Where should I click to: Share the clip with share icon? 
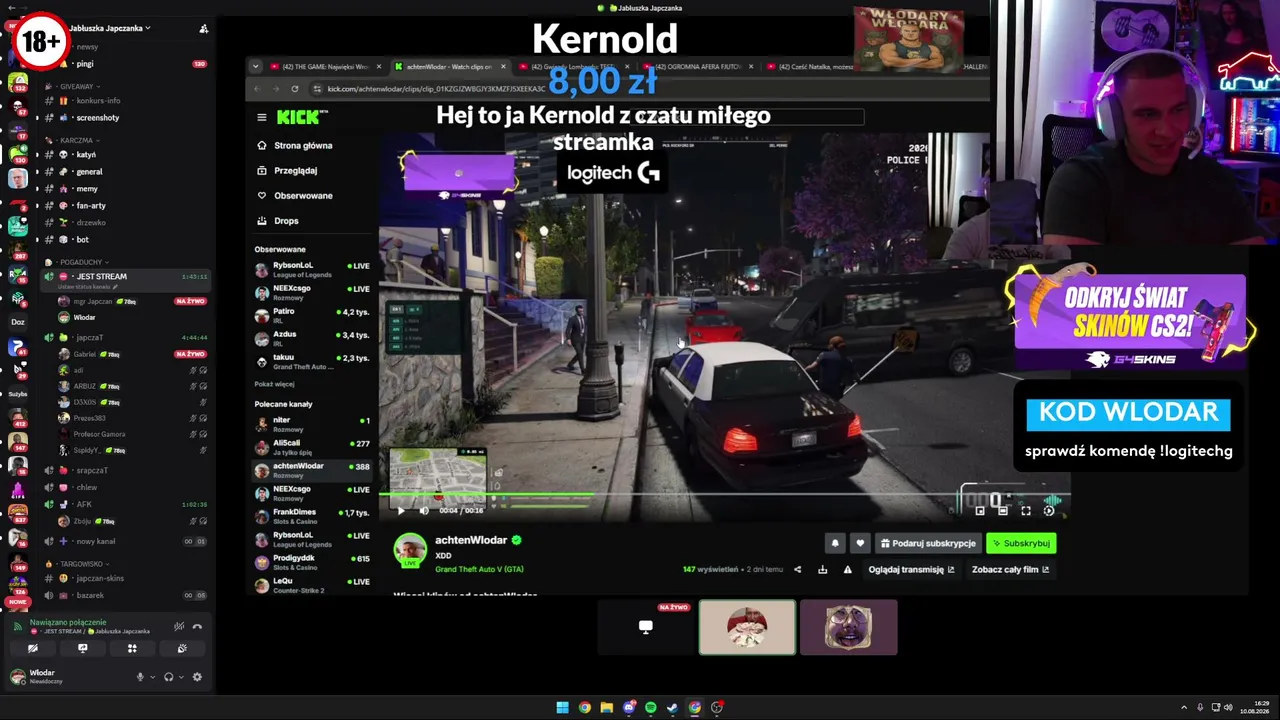pos(797,570)
